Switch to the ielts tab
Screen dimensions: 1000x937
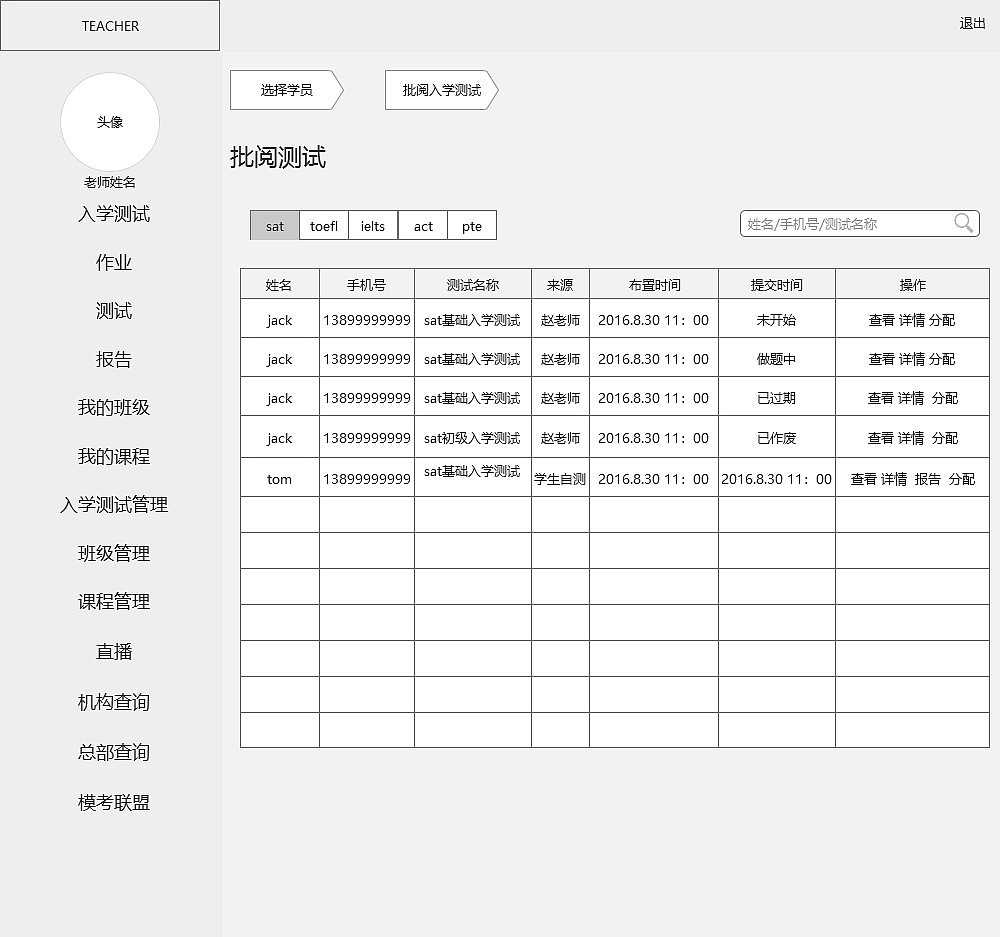[372, 225]
